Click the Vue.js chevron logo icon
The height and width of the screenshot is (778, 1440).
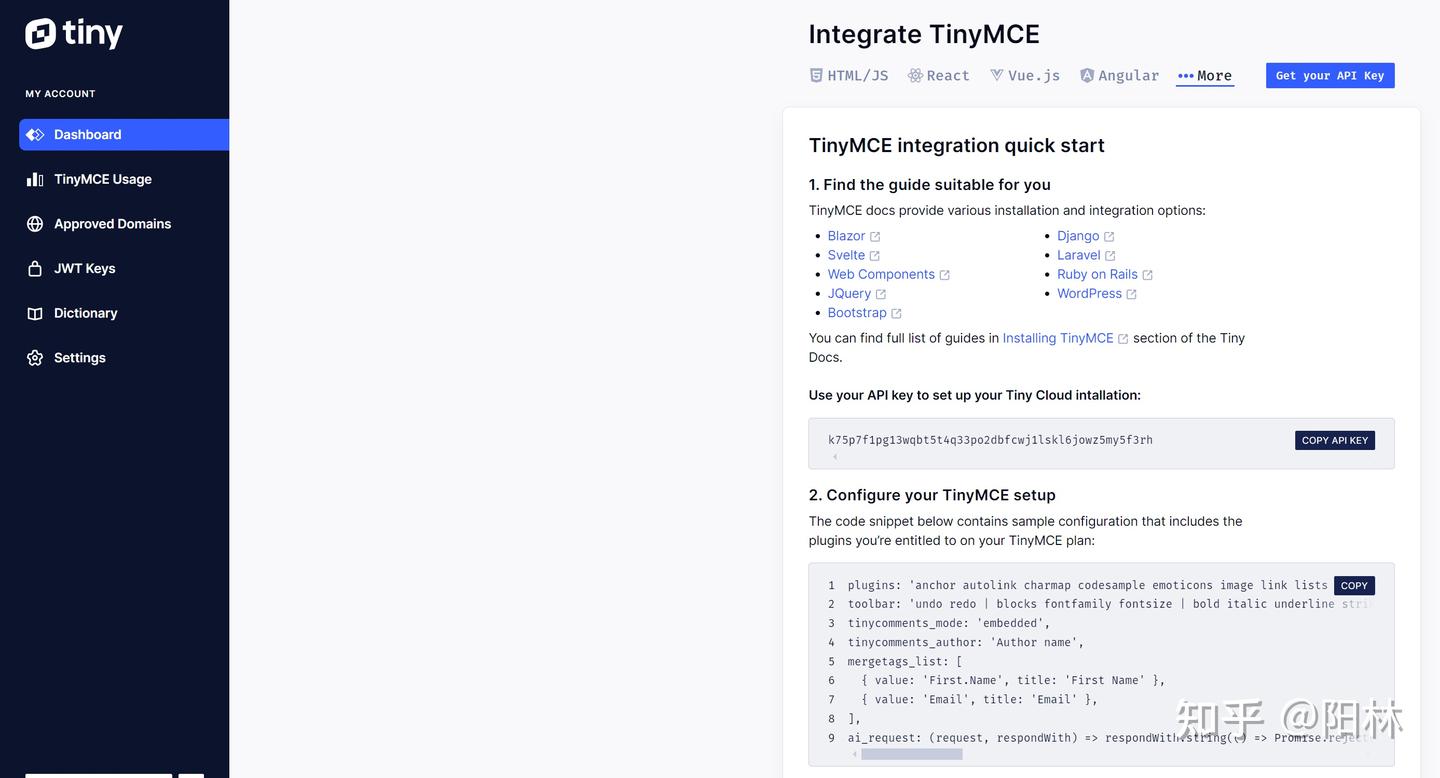(995, 74)
